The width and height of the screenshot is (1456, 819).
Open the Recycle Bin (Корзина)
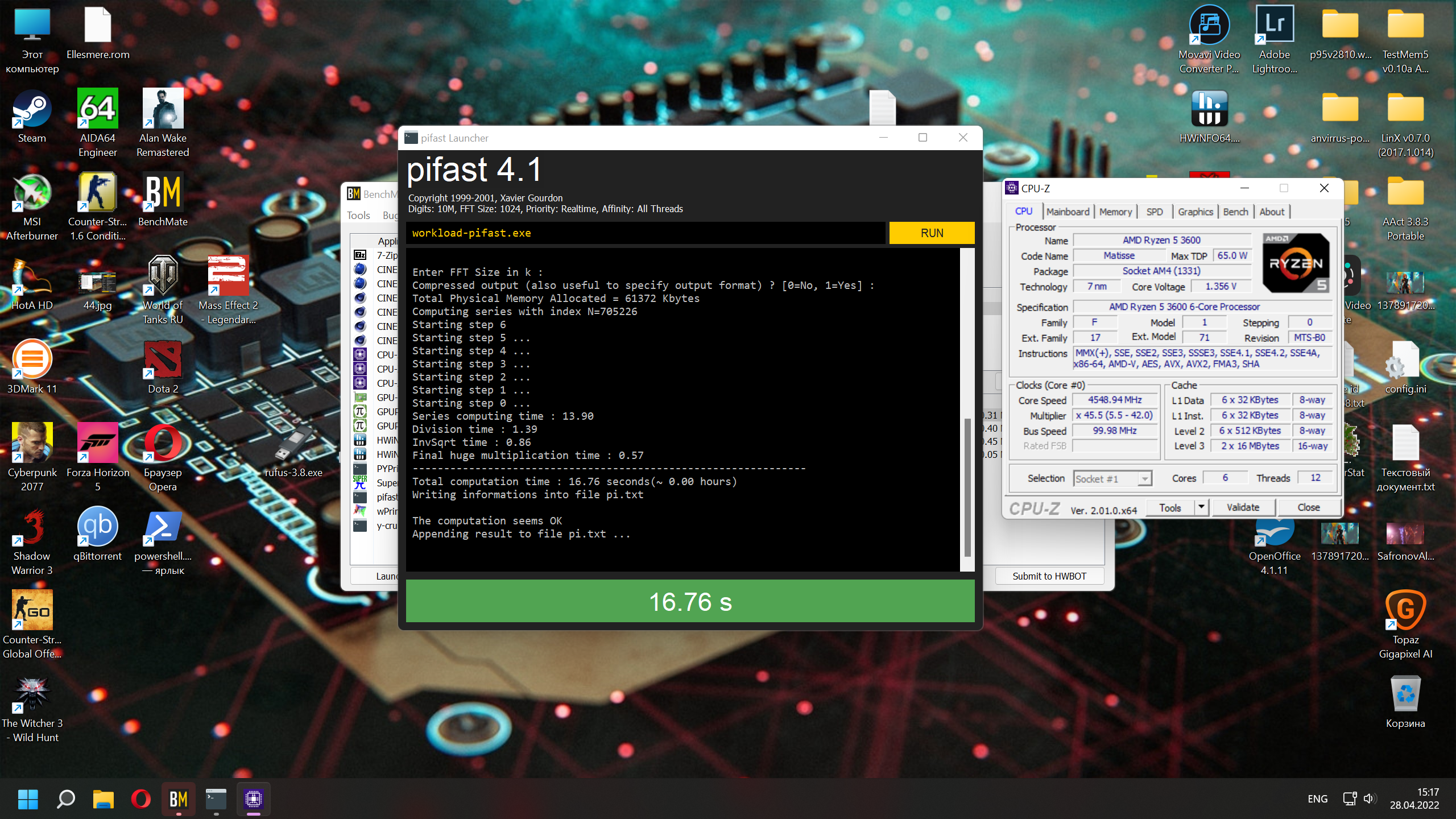tap(1405, 701)
